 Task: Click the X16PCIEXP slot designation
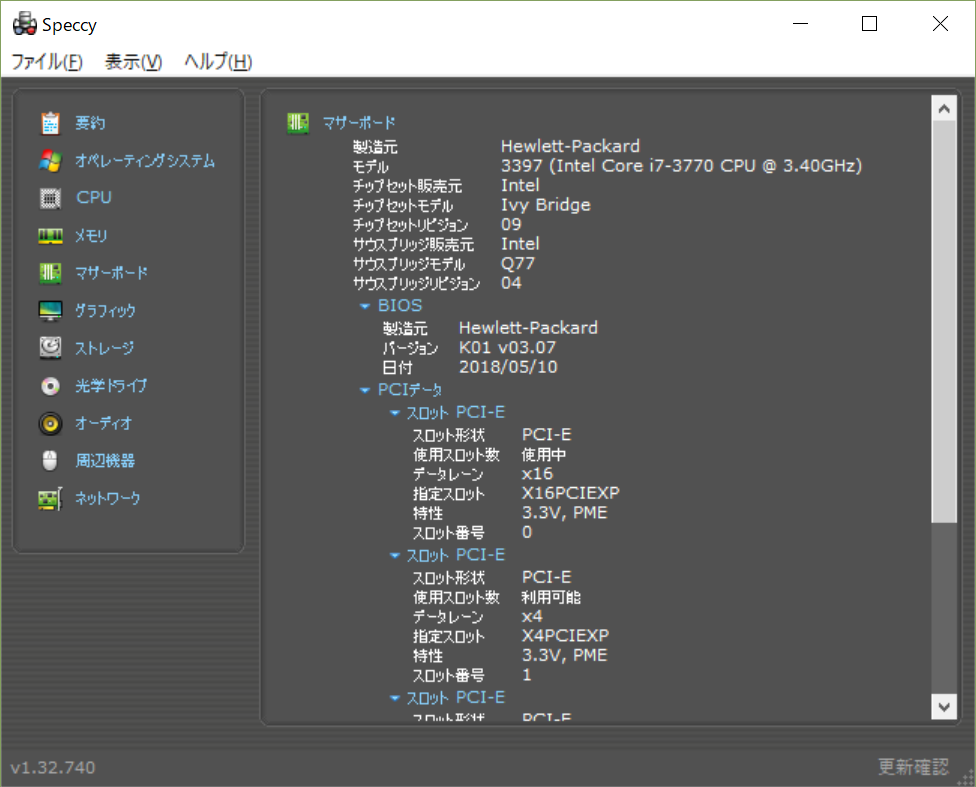click(571, 493)
